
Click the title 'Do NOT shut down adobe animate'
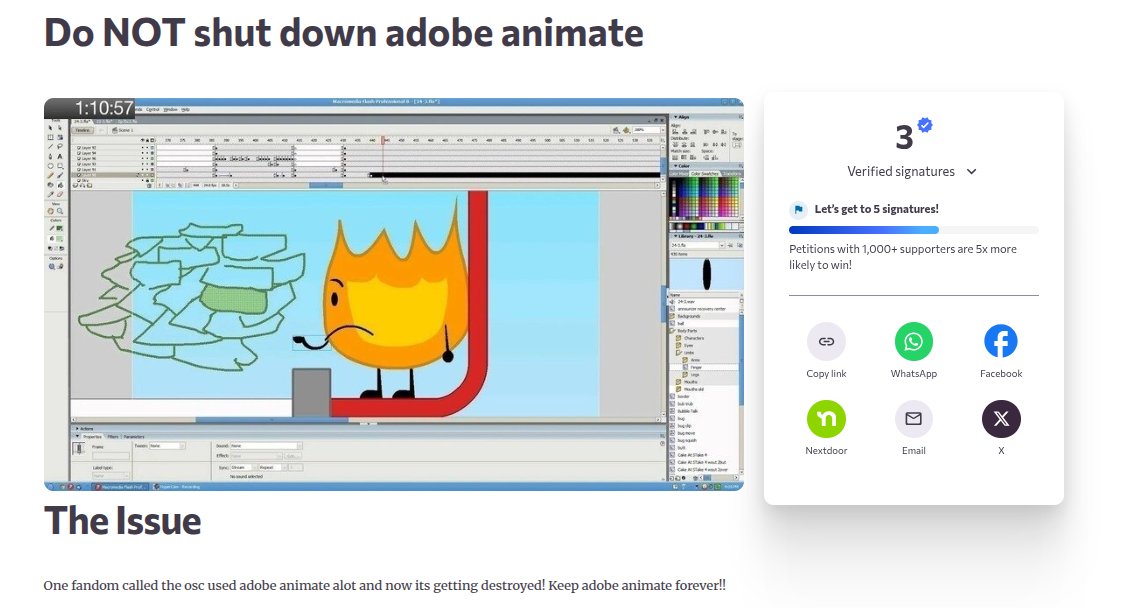(x=344, y=33)
